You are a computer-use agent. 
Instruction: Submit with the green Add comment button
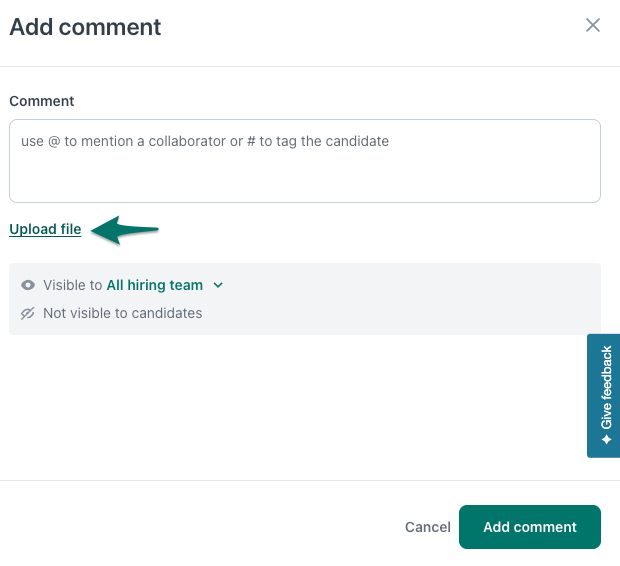529,527
